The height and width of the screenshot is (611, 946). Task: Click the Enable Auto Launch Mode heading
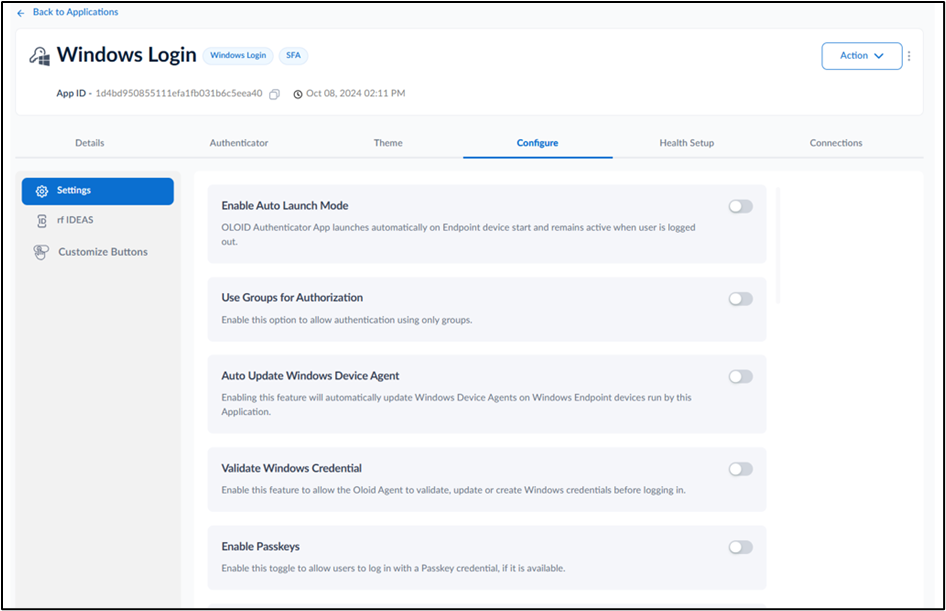click(285, 206)
